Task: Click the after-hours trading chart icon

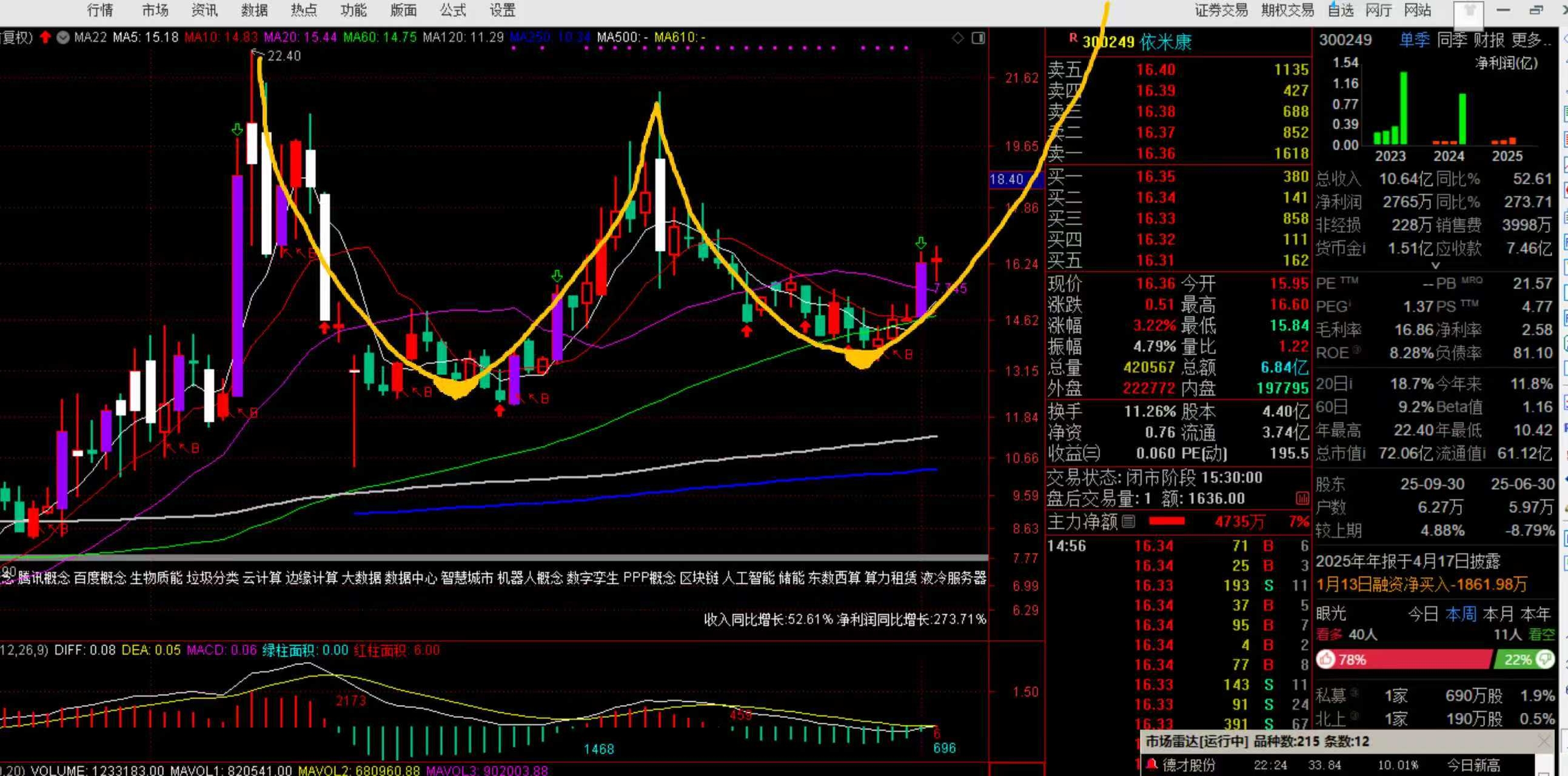Action: click(1301, 498)
